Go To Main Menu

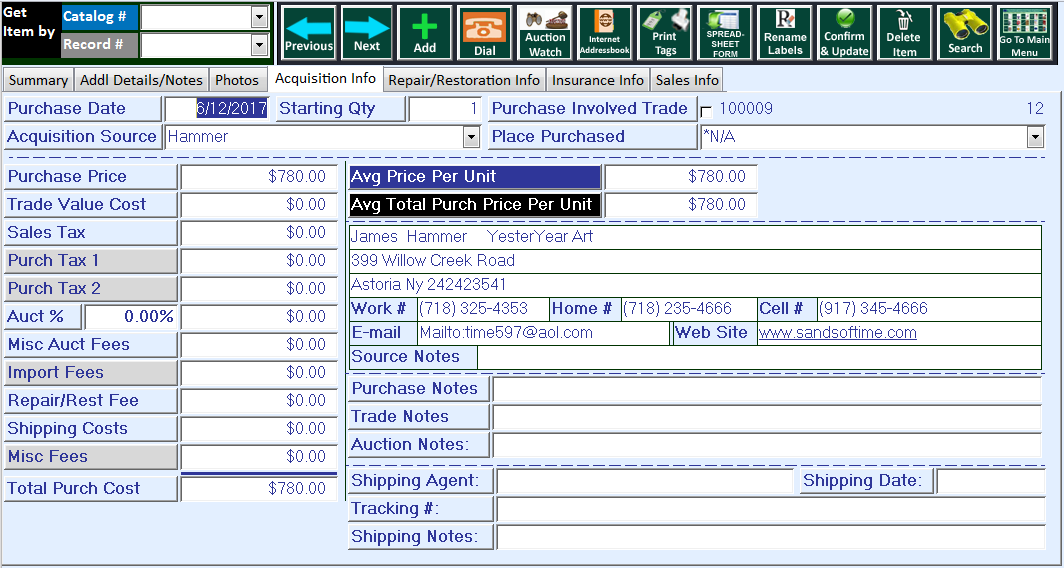(x=1024, y=33)
